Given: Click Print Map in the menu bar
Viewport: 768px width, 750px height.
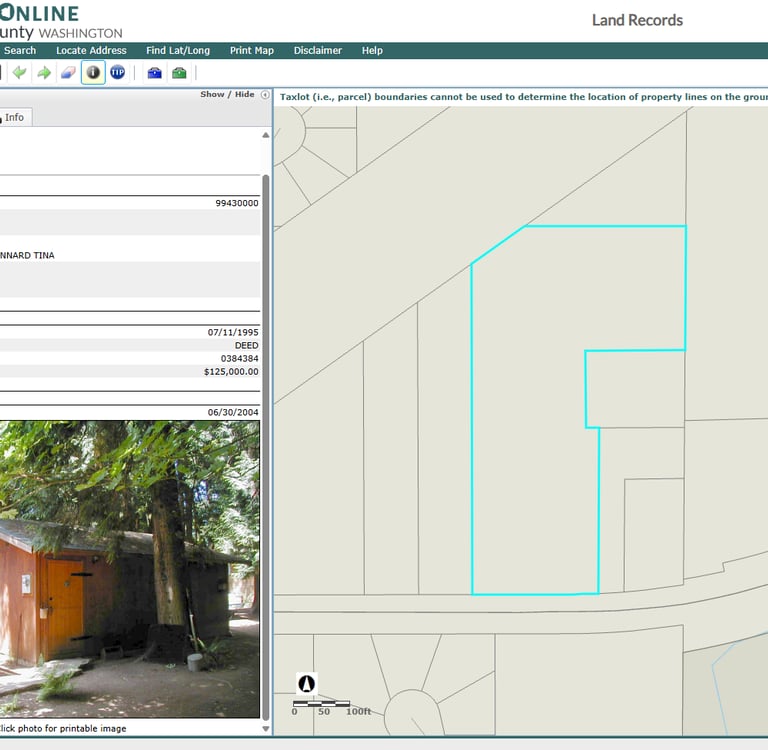Looking at the screenshot, I should coord(251,51).
